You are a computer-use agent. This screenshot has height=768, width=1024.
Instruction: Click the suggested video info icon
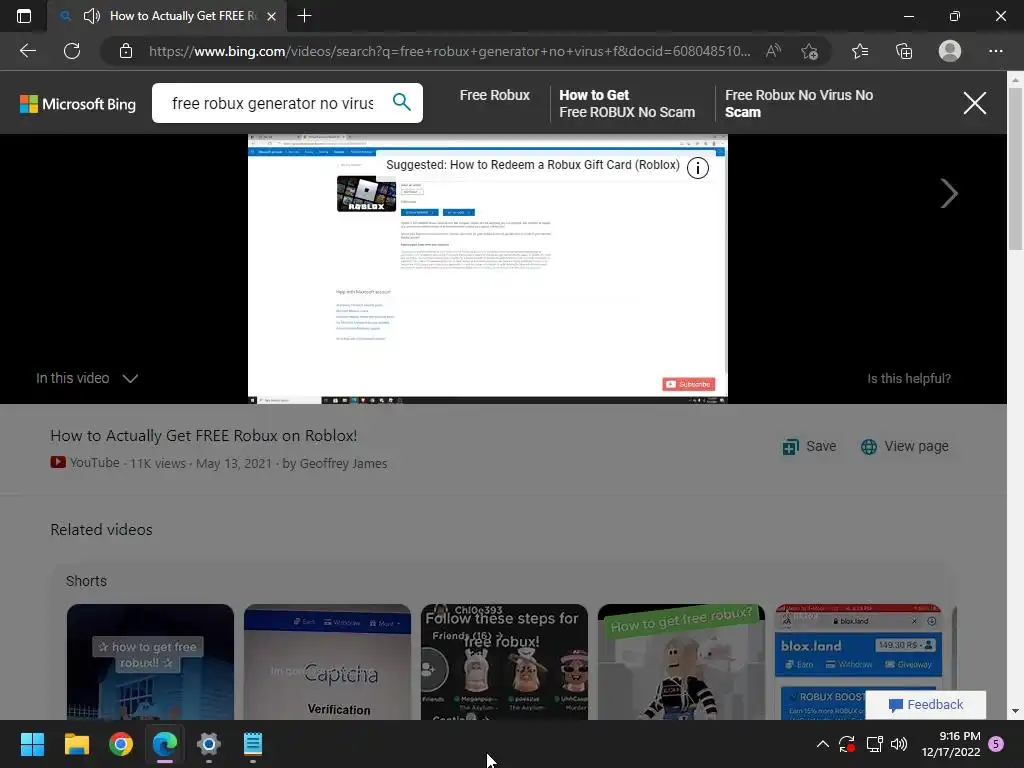(697, 168)
